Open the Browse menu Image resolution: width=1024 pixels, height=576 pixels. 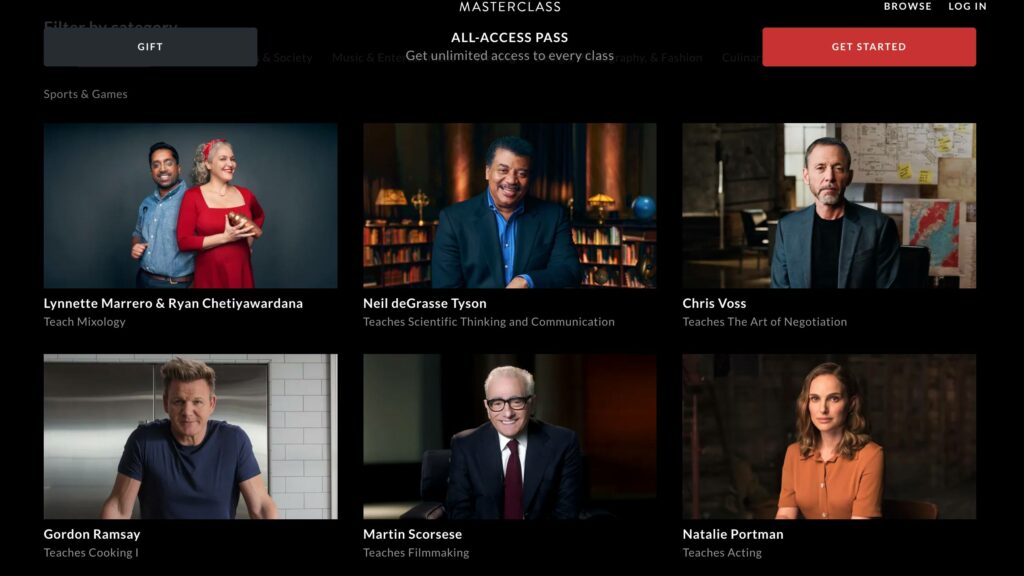(x=907, y=7)
